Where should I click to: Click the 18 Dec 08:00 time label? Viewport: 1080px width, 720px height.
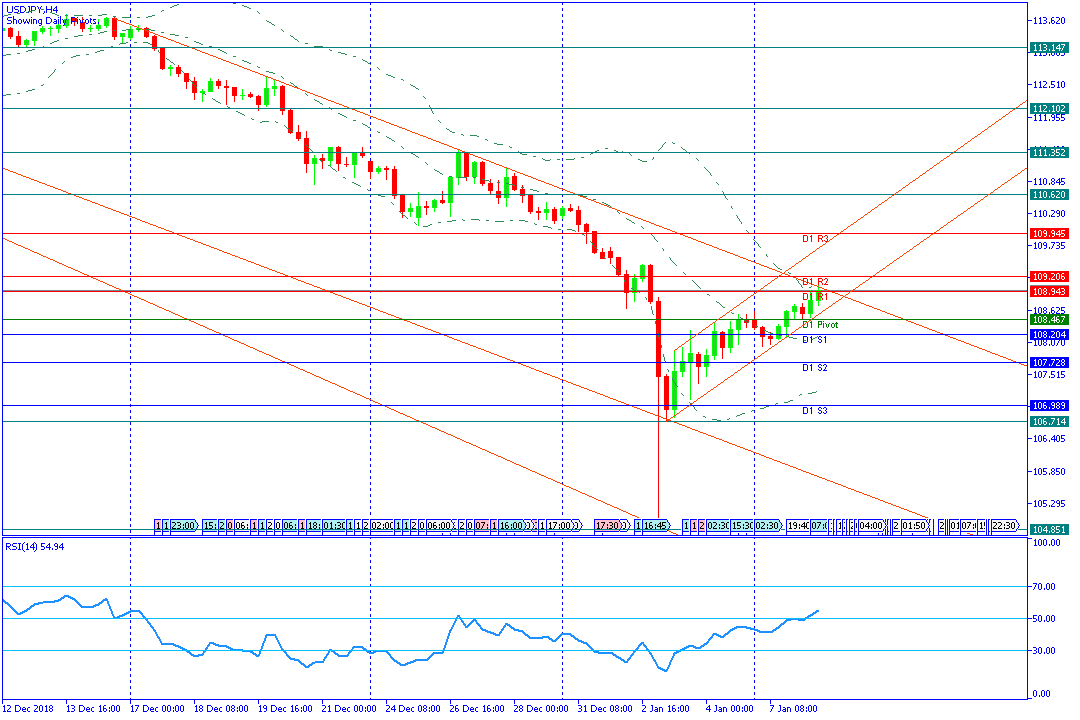[221, 709]
